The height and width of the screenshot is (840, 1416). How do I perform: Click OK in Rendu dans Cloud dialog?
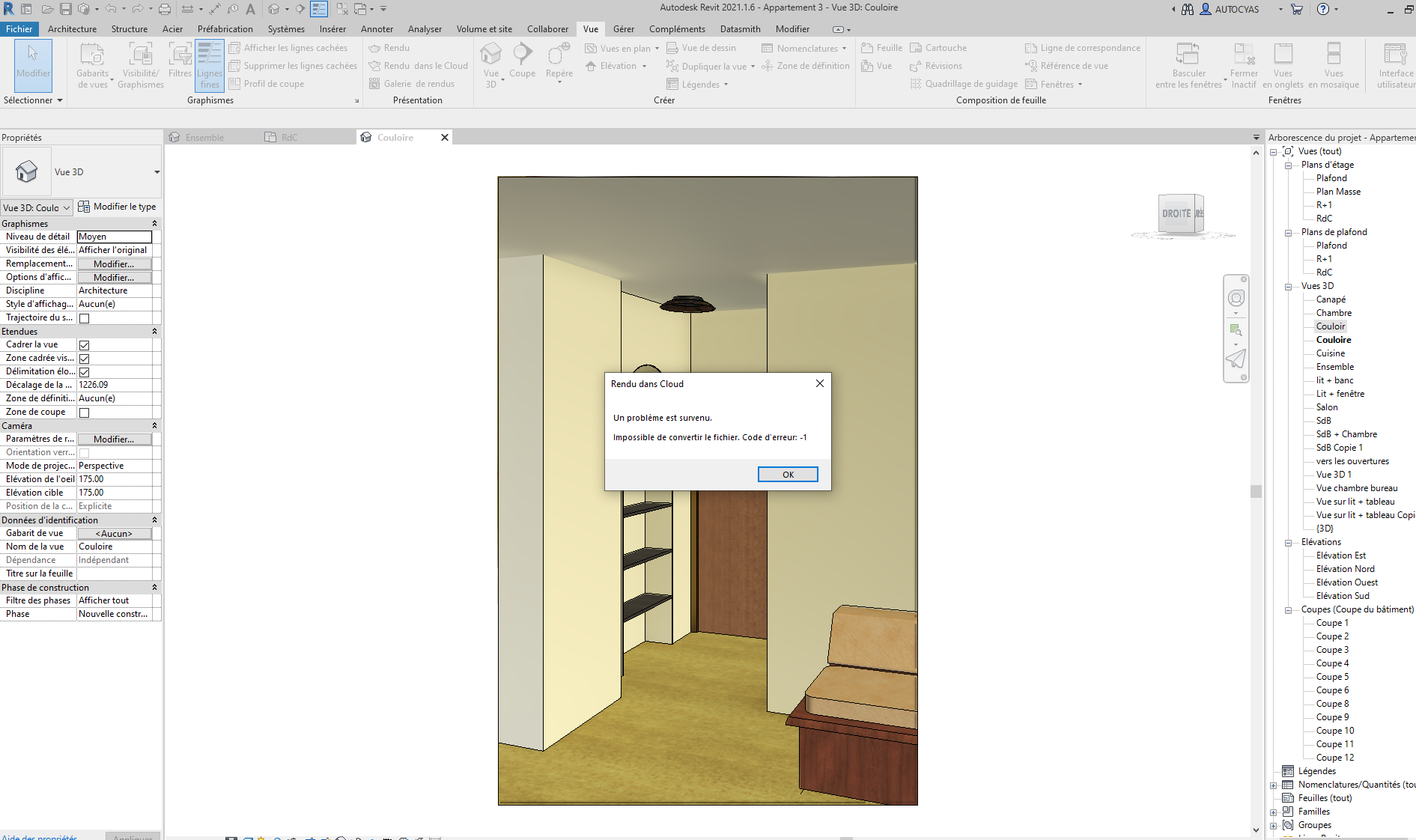click(788, 475)
